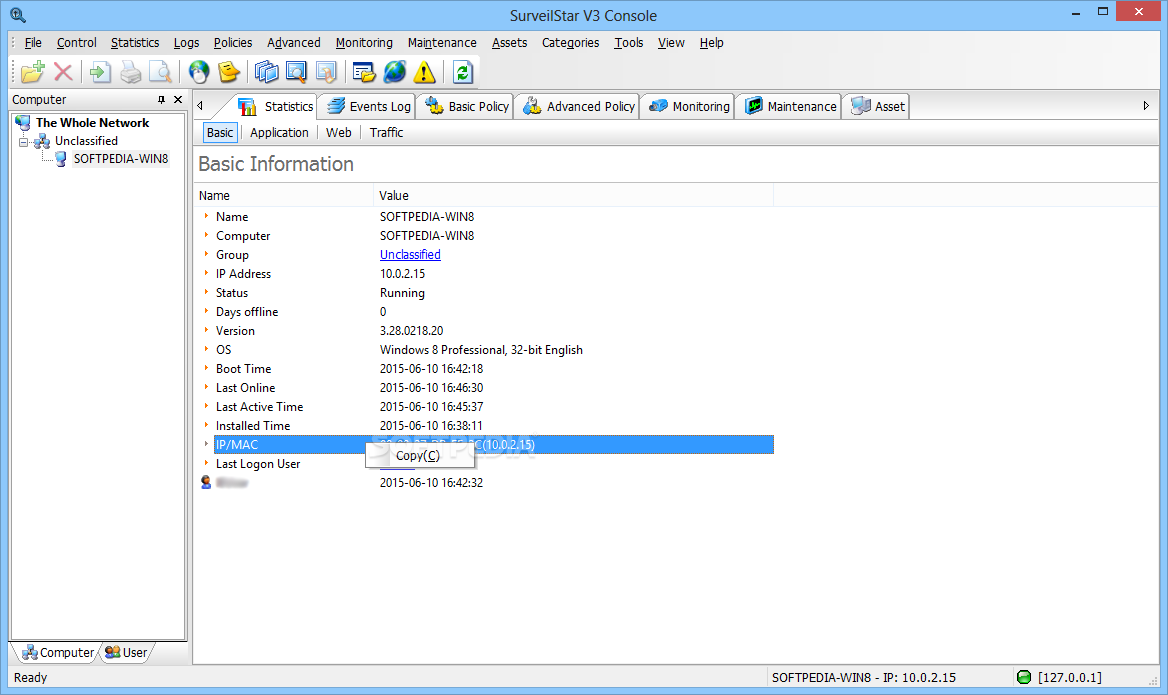Open the Policies menu
The width and height of the screenshot is (1168, 695).
pyautogui.click(x=233, y=42)
